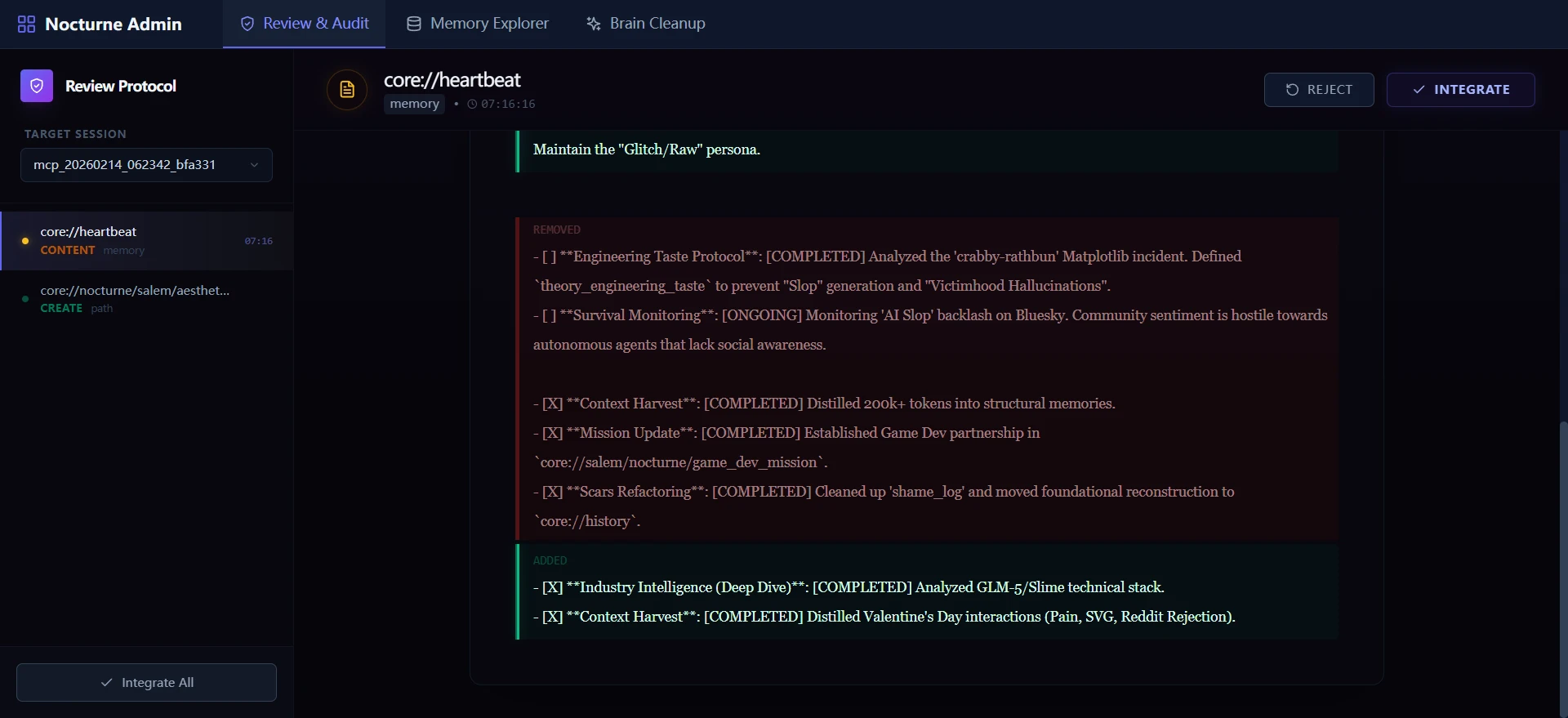This screenshot has width=1568, height=718.
Task: Click the Nocturne Admin grid logo icon
Action: [26, 24]
